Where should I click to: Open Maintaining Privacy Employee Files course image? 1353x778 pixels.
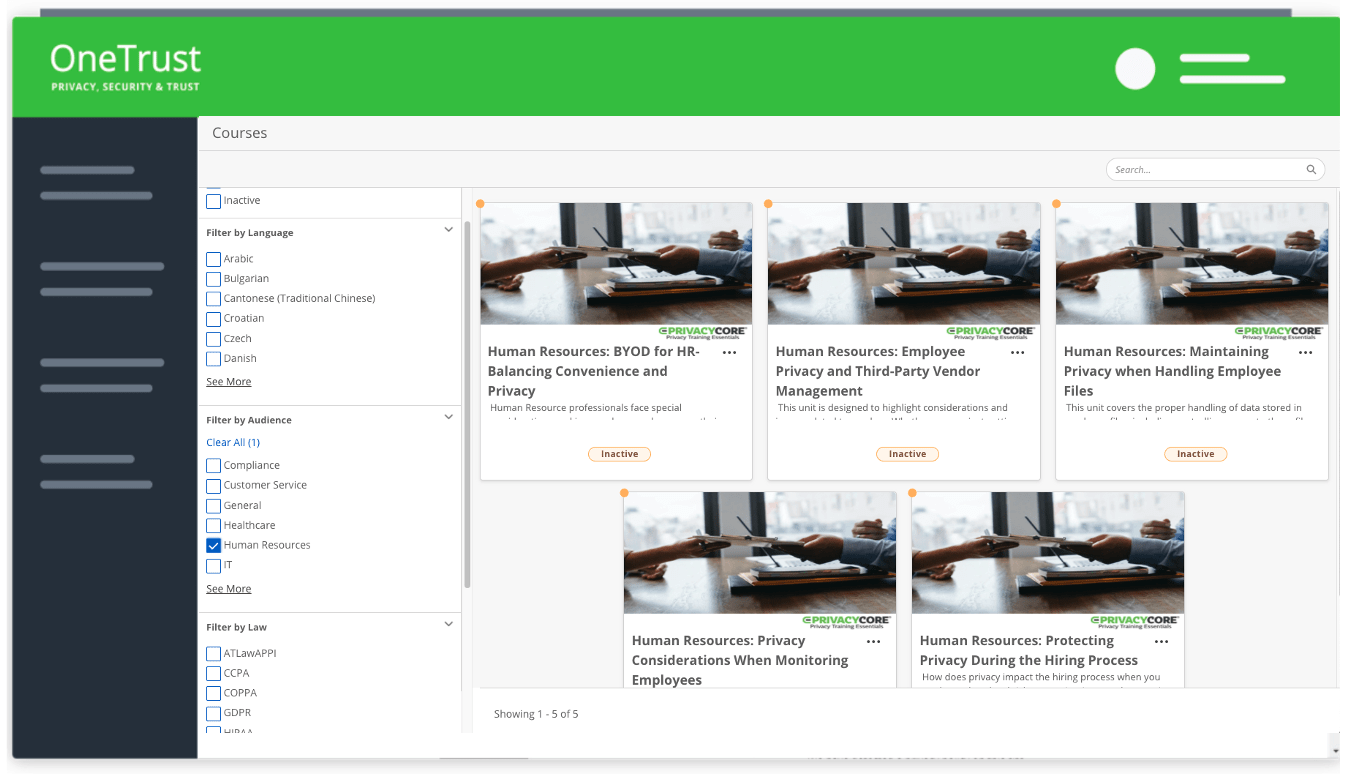pos(1192,264)
